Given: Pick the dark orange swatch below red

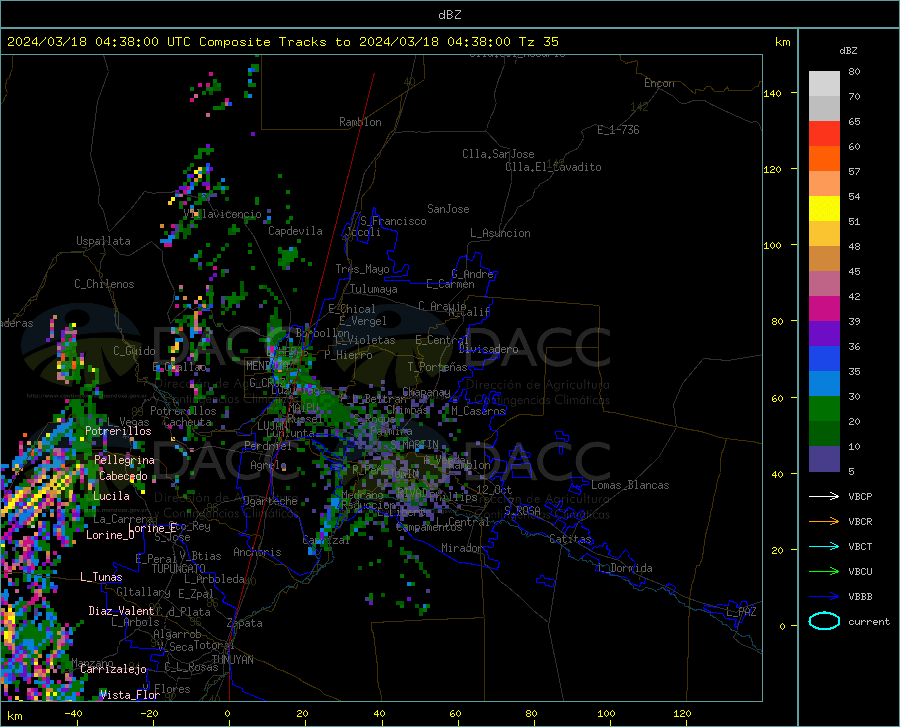Looking at the screenshot, I should [824, 159].
